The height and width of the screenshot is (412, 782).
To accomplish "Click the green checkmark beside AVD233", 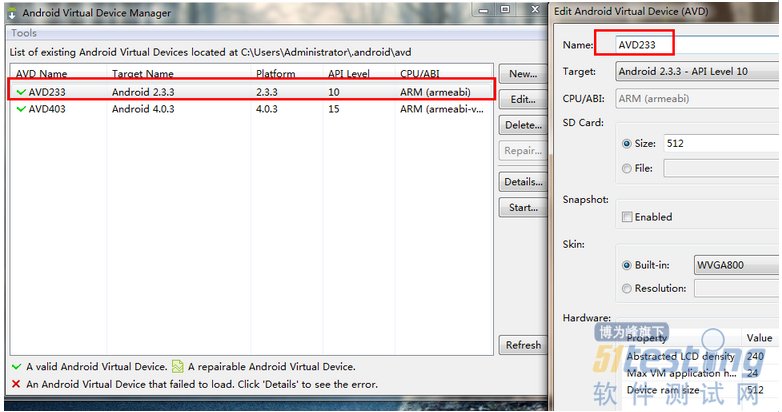I will [x=21, y=92].
